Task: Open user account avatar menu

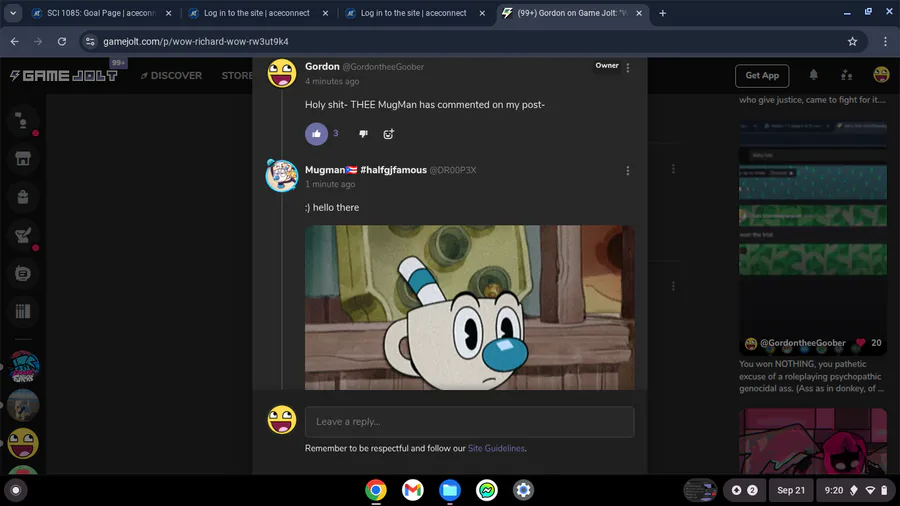Action: point(881,75)
